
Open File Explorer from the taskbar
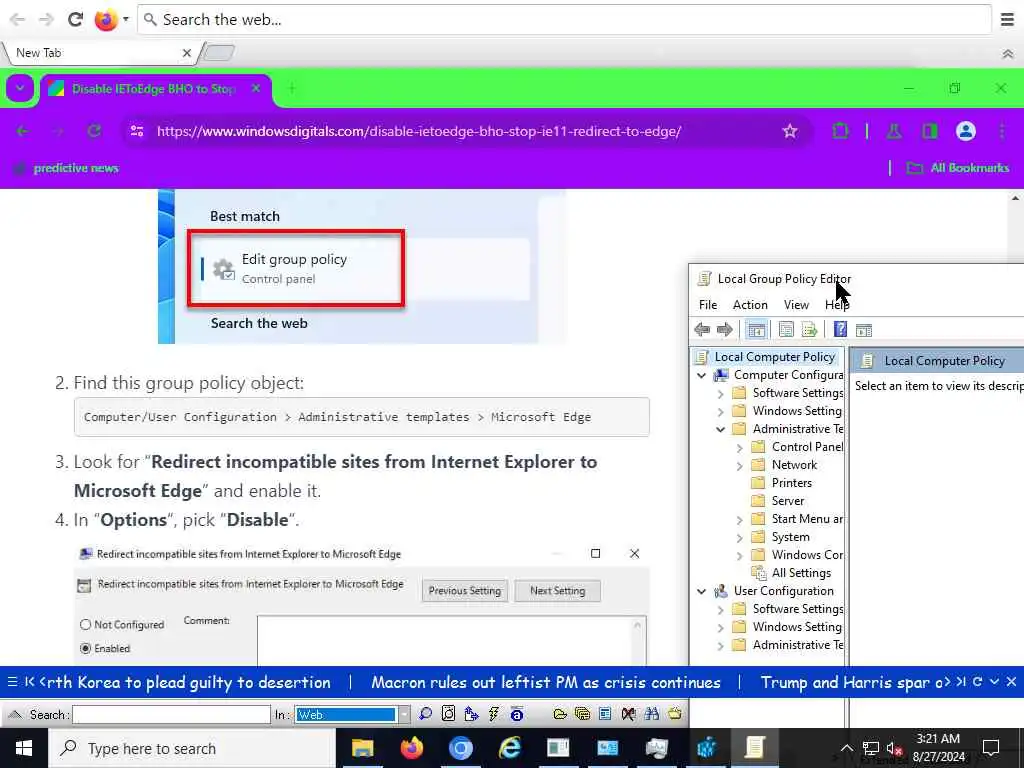click(x=362, y=748)
